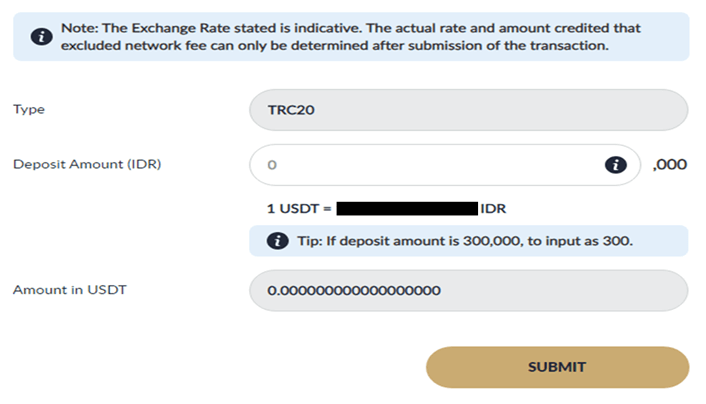Click info icon inside Deposit Amount field
The width and height of the screenshot is (706, 404).
point(616,165)
